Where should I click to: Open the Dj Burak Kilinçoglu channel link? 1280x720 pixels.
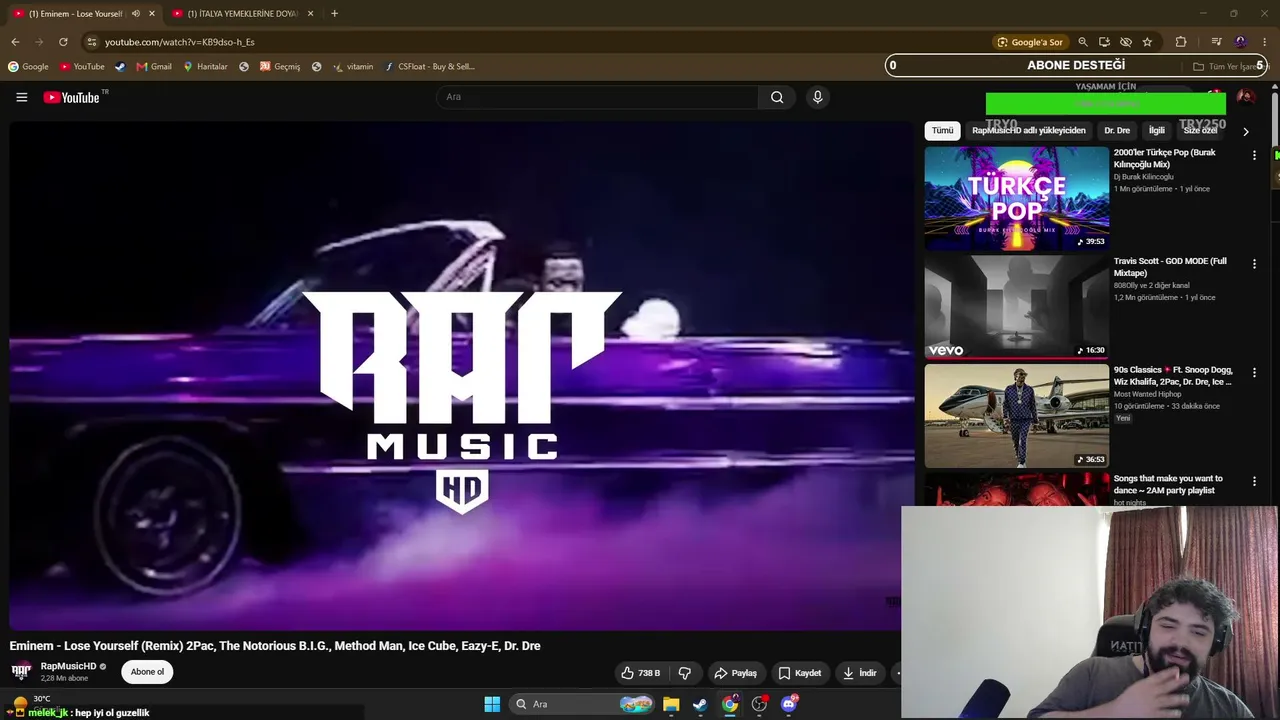[x=1144, y=177]
